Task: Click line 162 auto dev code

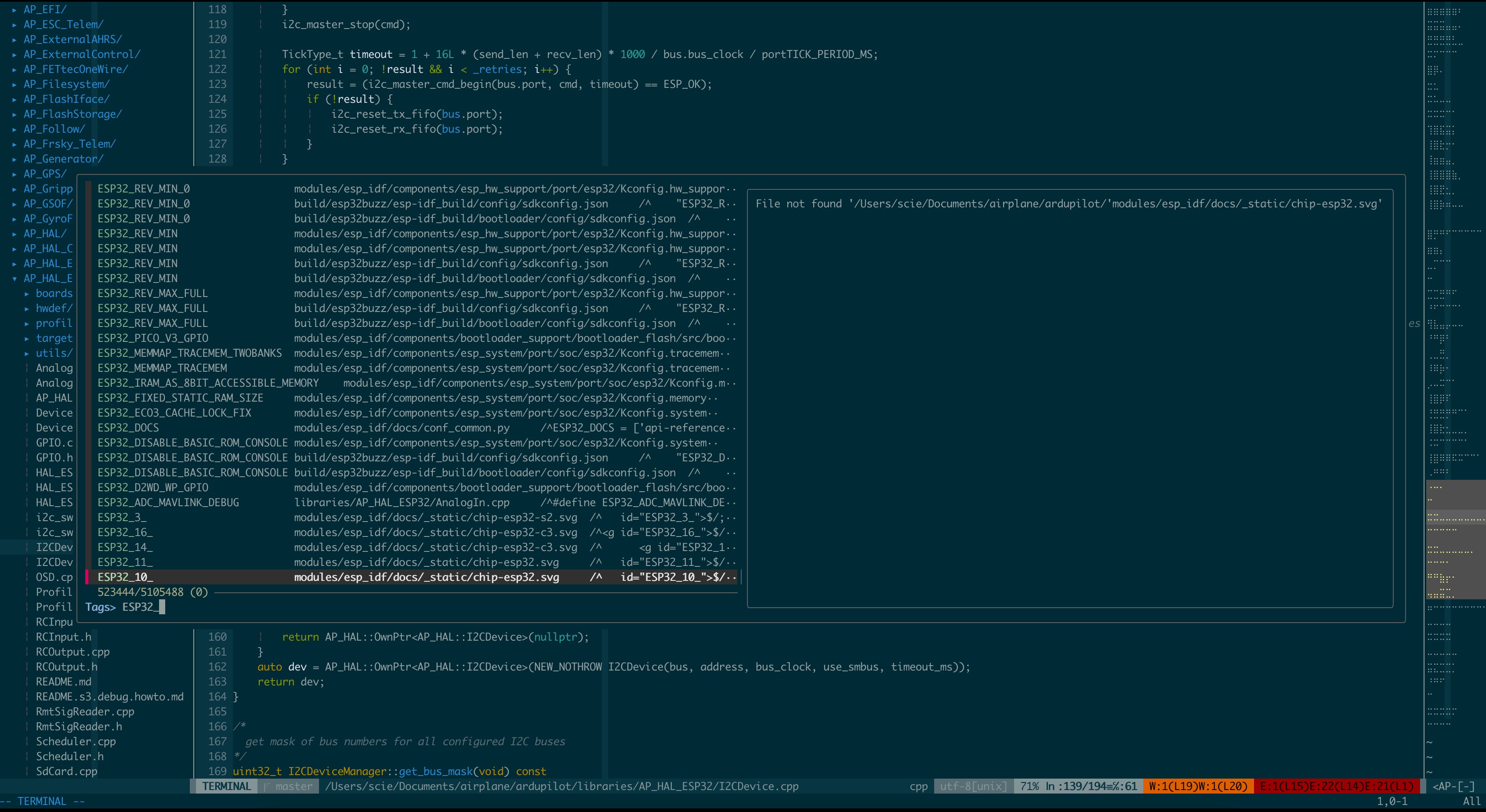Action: (614, 667)
